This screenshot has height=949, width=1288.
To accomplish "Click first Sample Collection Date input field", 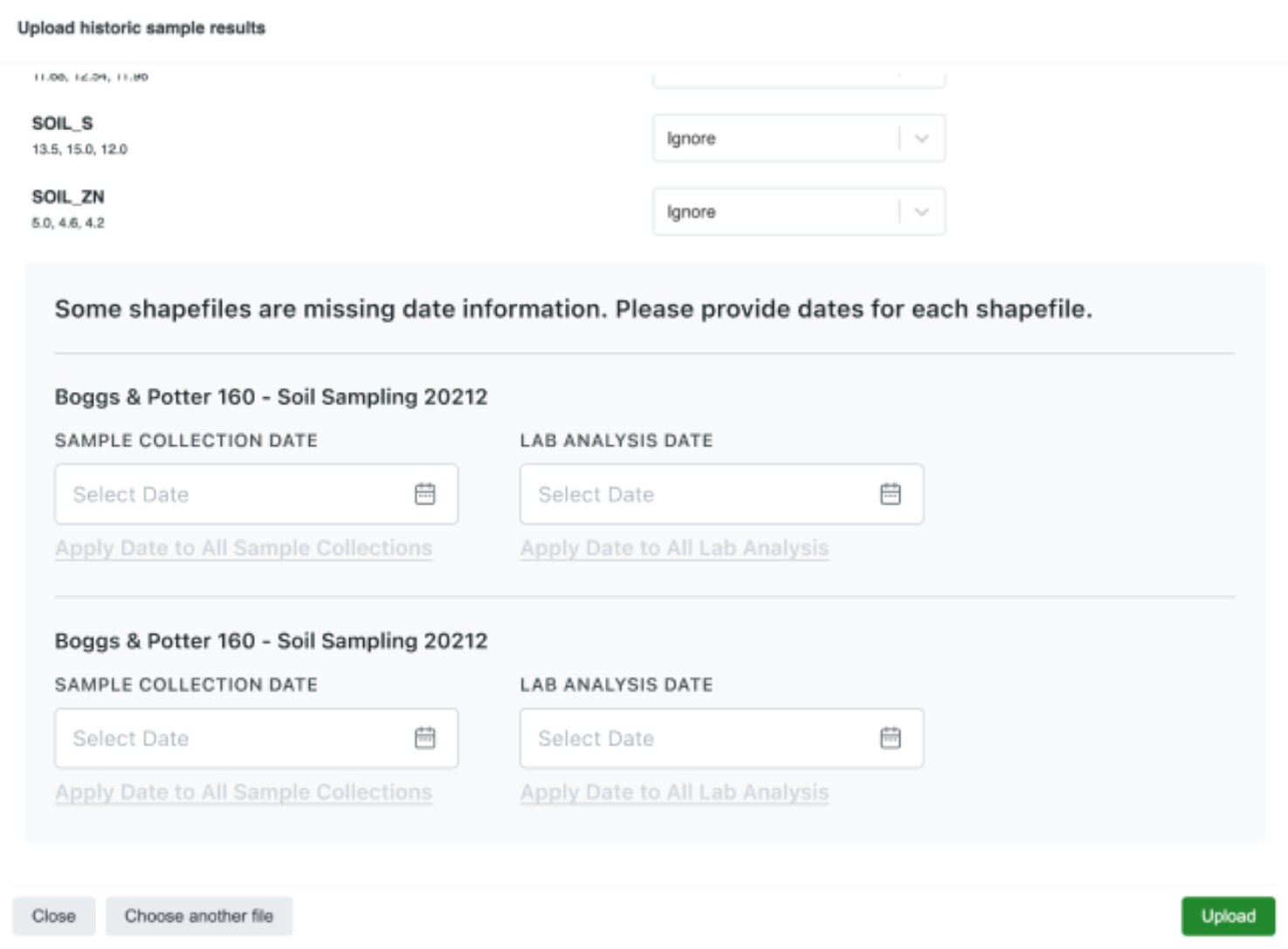I will 256,494.
